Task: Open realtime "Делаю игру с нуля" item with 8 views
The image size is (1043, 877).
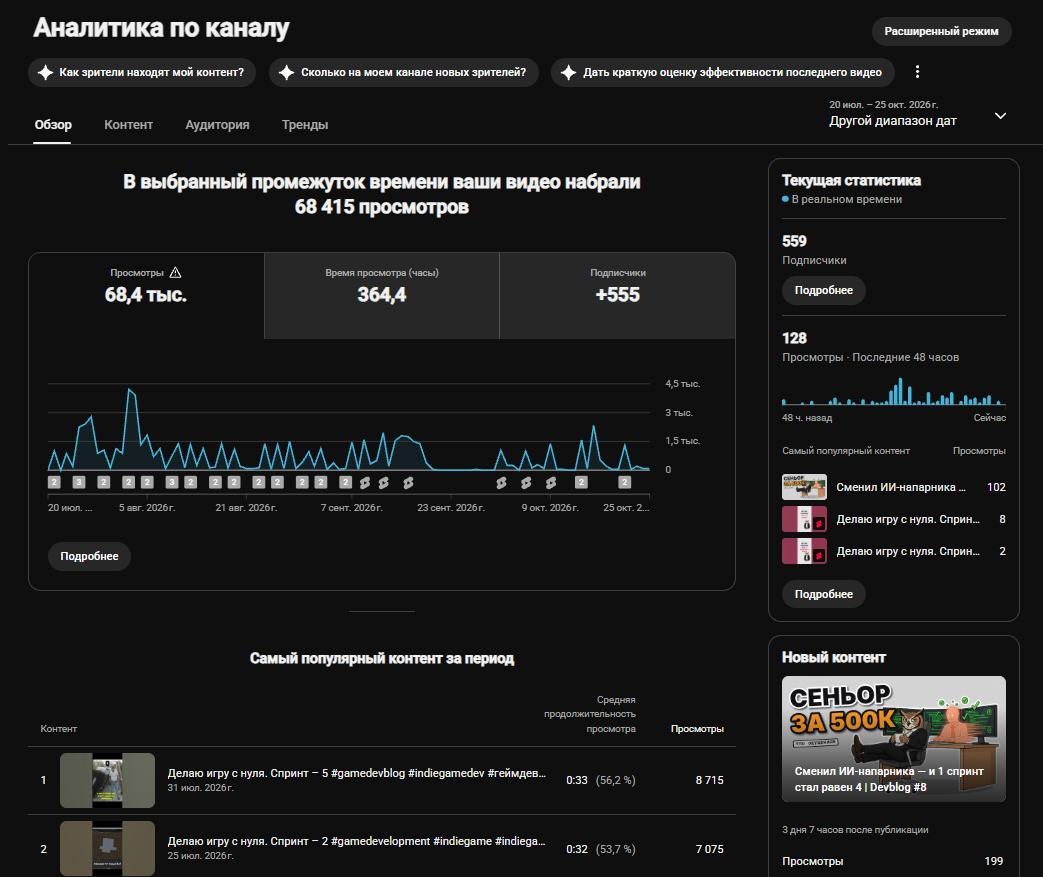Action: [x=893, y=519]
